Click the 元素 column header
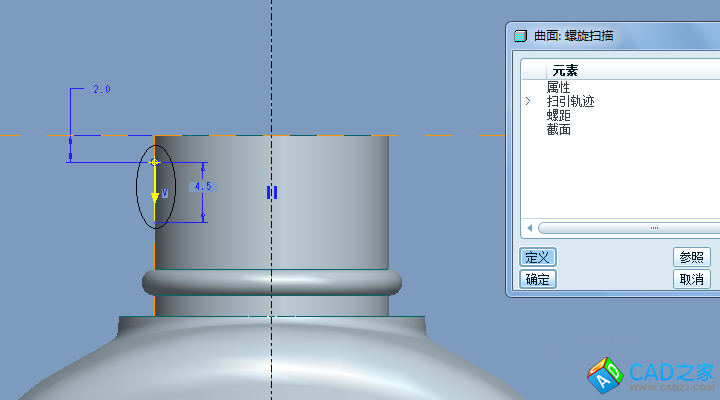The width and height of the screenshot is (720, 400). point(565,71)
